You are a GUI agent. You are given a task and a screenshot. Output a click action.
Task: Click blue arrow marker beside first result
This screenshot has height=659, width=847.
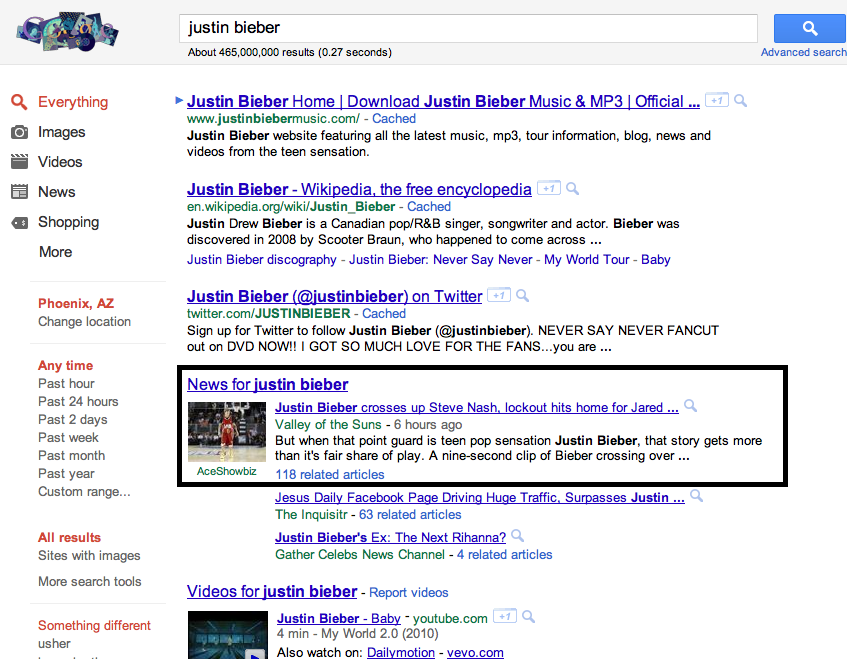pos(179,100)
